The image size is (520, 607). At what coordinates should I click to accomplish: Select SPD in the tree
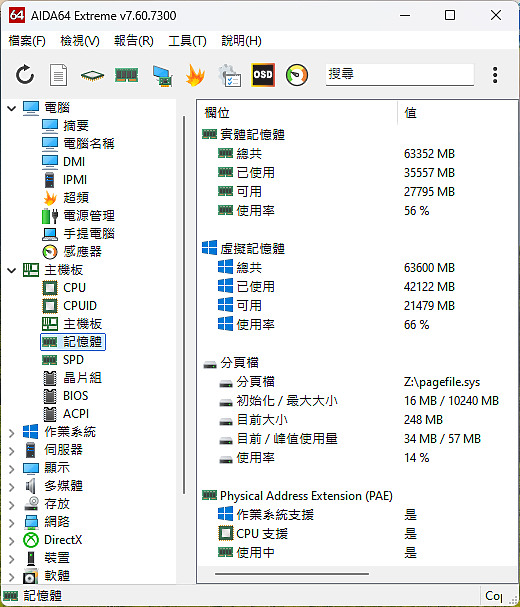pos(73,360)
